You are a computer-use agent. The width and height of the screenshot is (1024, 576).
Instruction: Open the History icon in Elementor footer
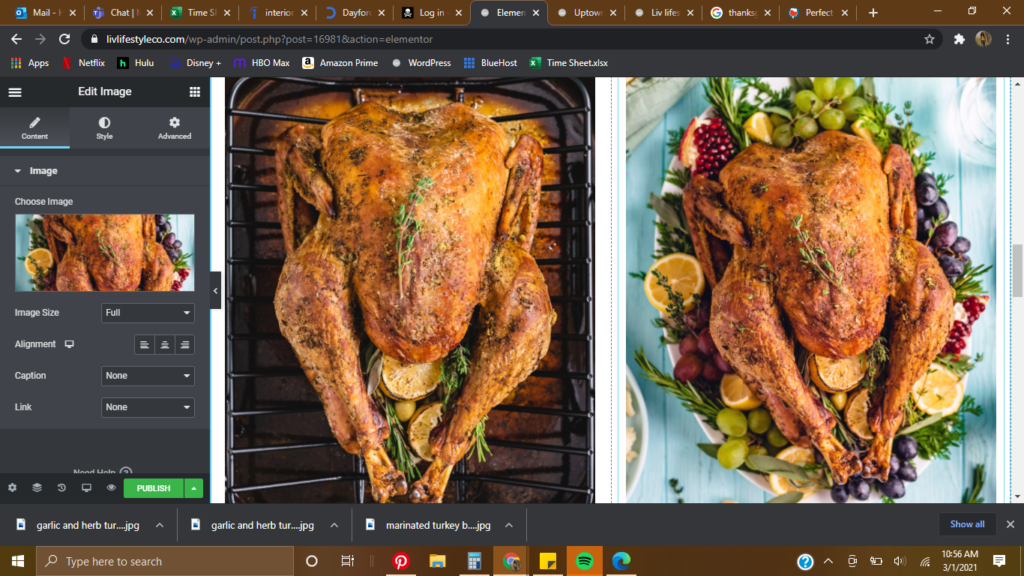(61, 488)
